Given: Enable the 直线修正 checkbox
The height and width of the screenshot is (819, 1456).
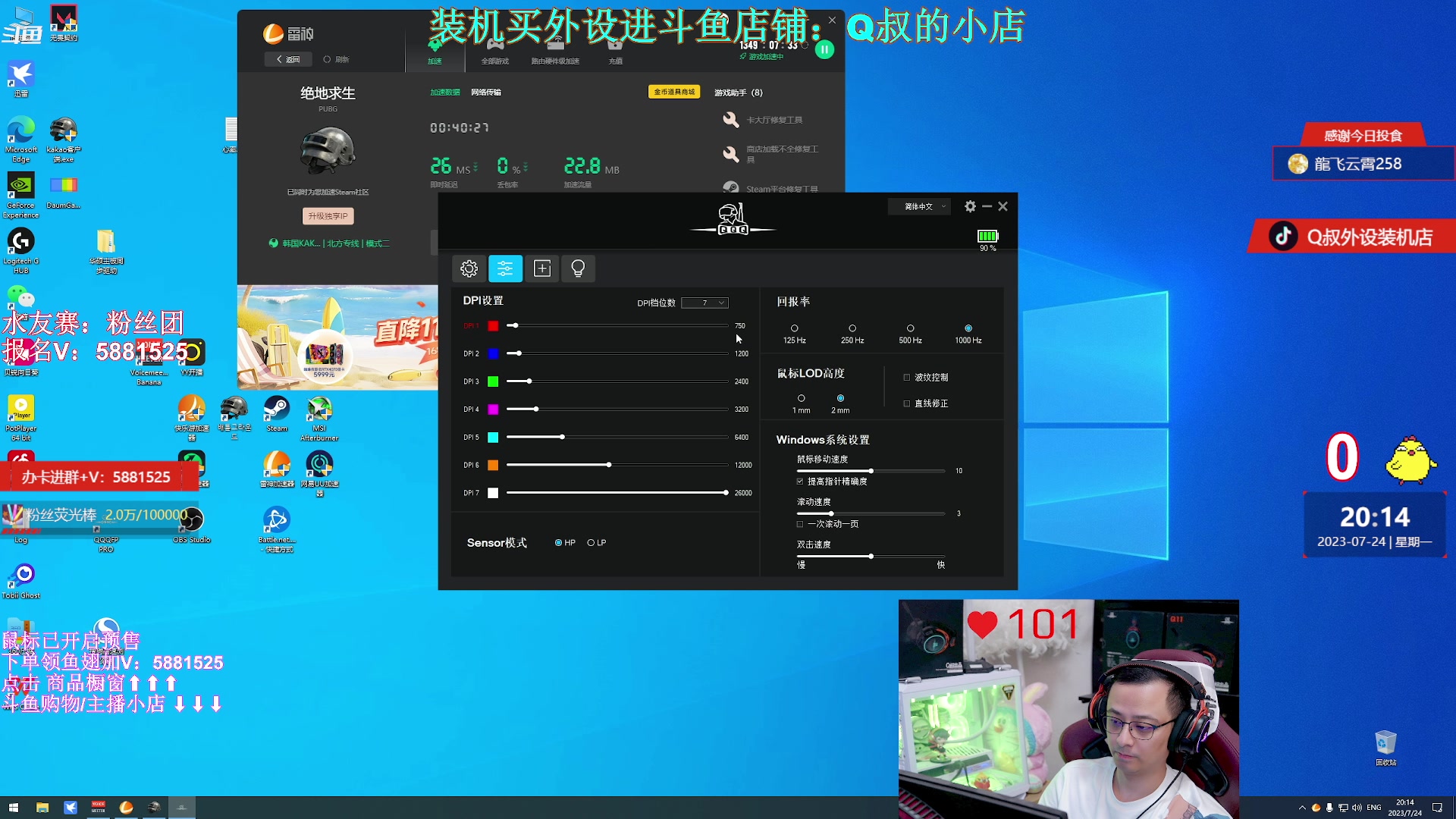Looking at the screenshot, I should (906, 403).
